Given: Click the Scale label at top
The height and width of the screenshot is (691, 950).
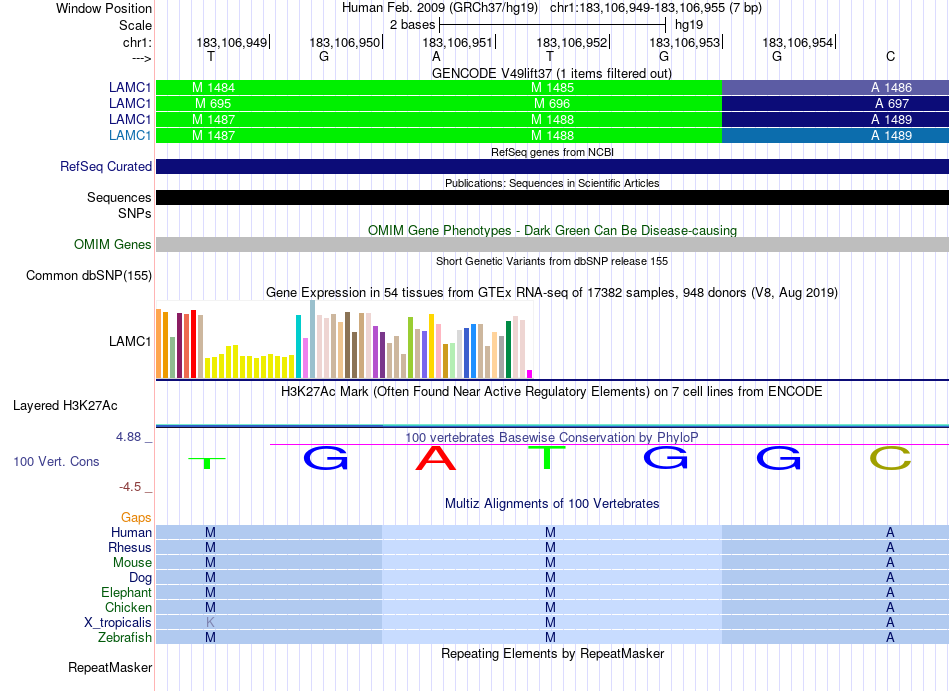Looking at the screenshot, I should tap(135, 25).
